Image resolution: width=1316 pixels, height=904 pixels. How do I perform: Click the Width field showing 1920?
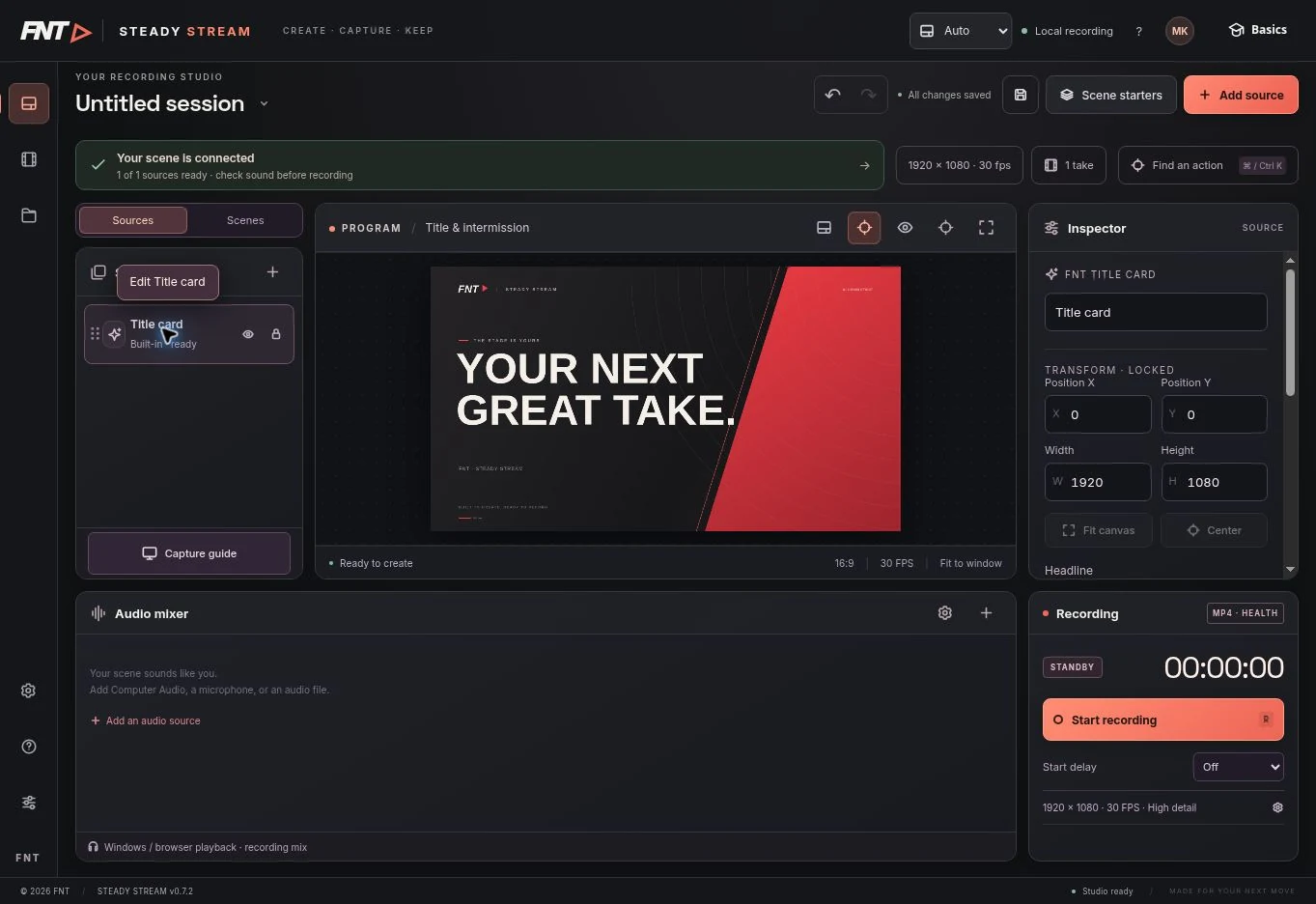coord(1098,482)
